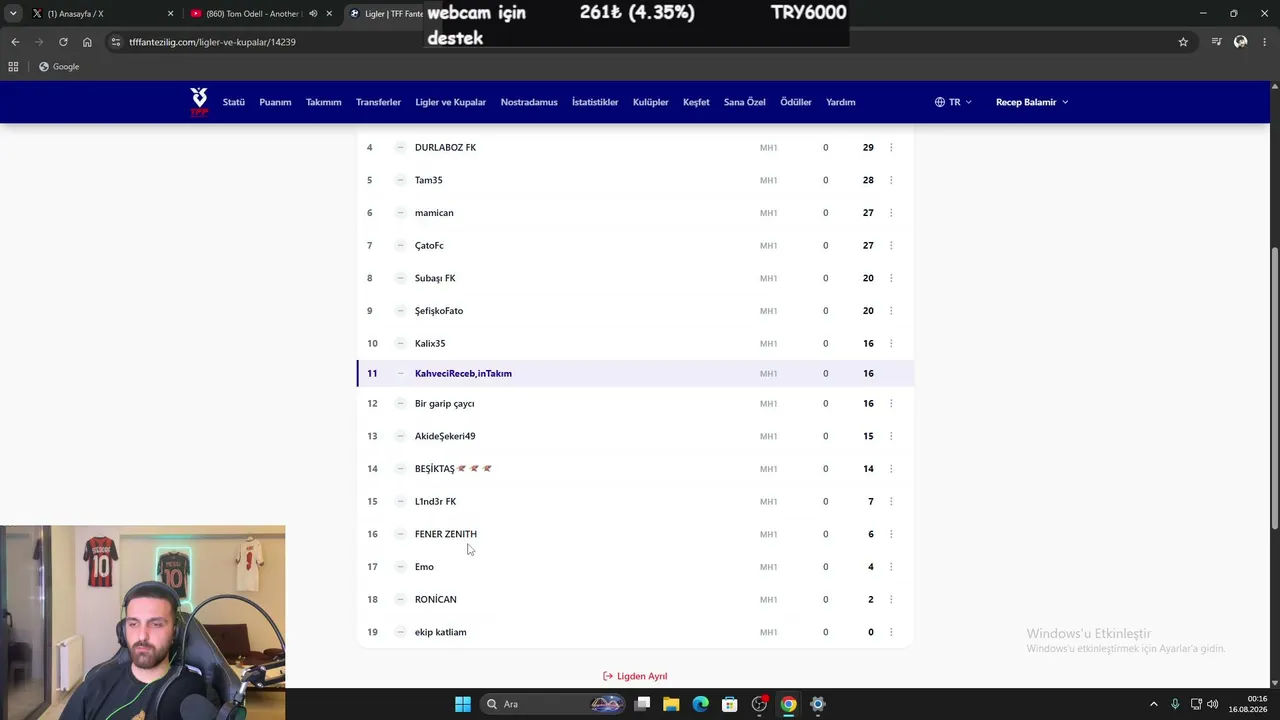Open the tab search dropdown arrow
Image resolution: width=1280 pixels, height=720 pixels.
[x=13, y=14]
